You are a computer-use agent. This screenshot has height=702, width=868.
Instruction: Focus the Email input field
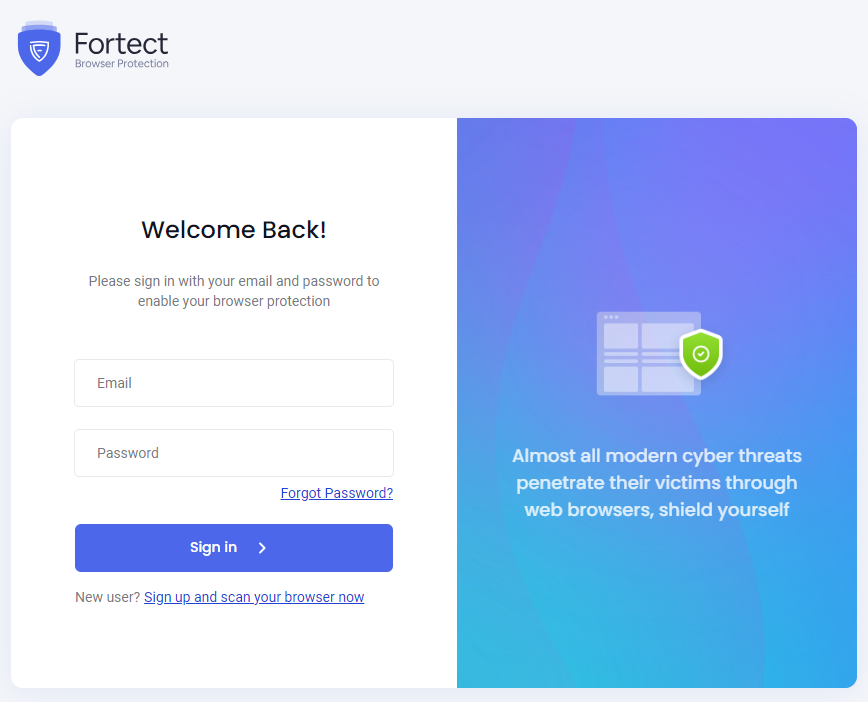(x=234, y=383)
